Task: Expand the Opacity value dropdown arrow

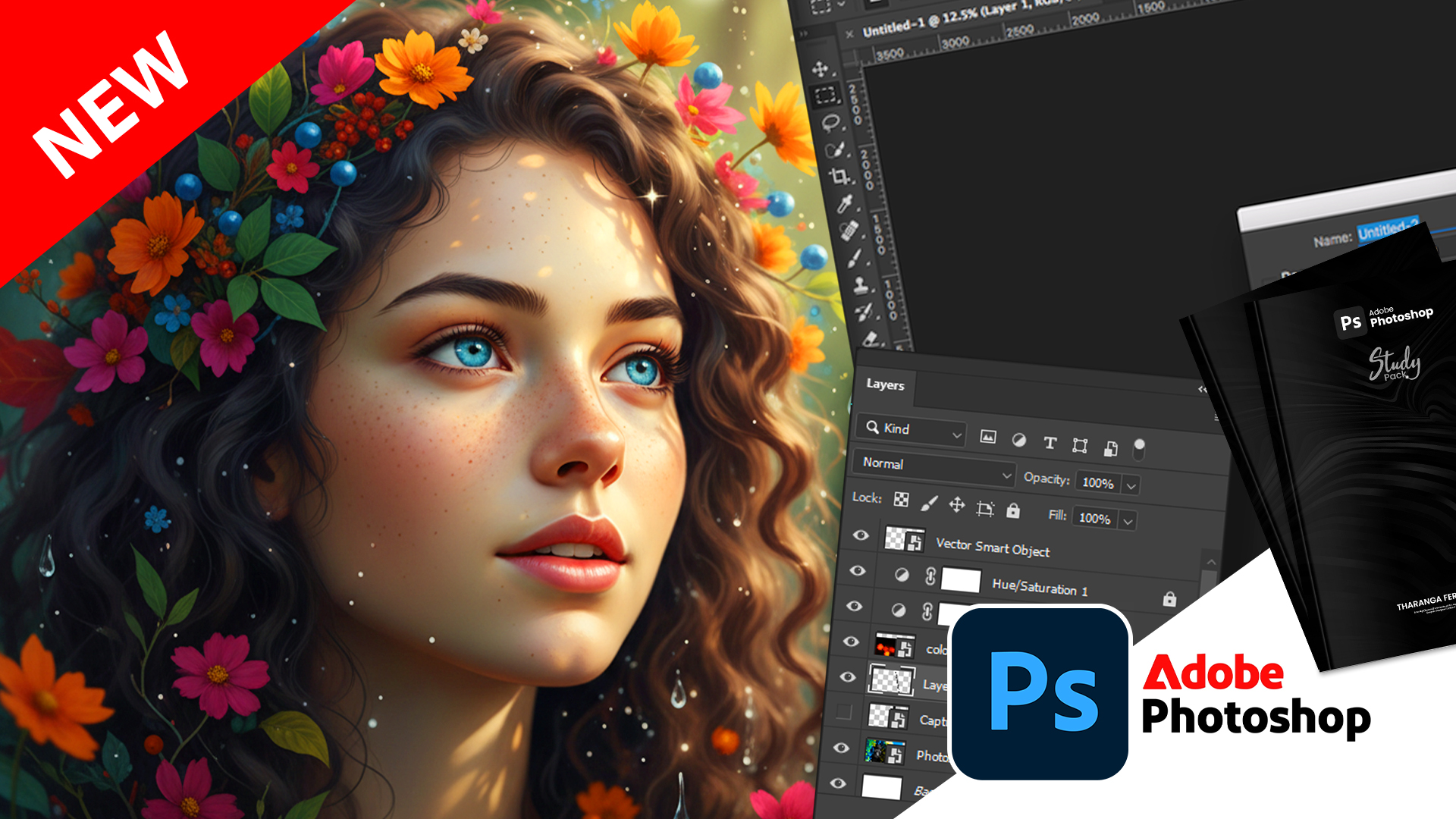Action: pyautogui.click(x=1131, y=485)
